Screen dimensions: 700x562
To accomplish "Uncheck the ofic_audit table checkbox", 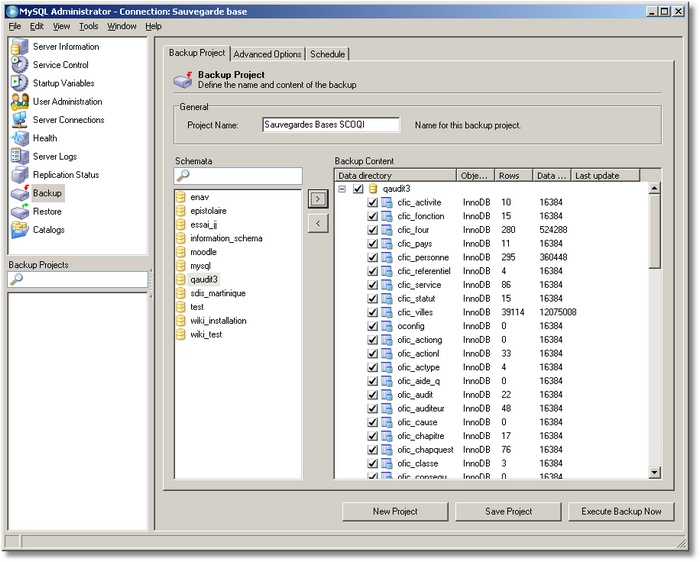I will (x=372, y=395).
